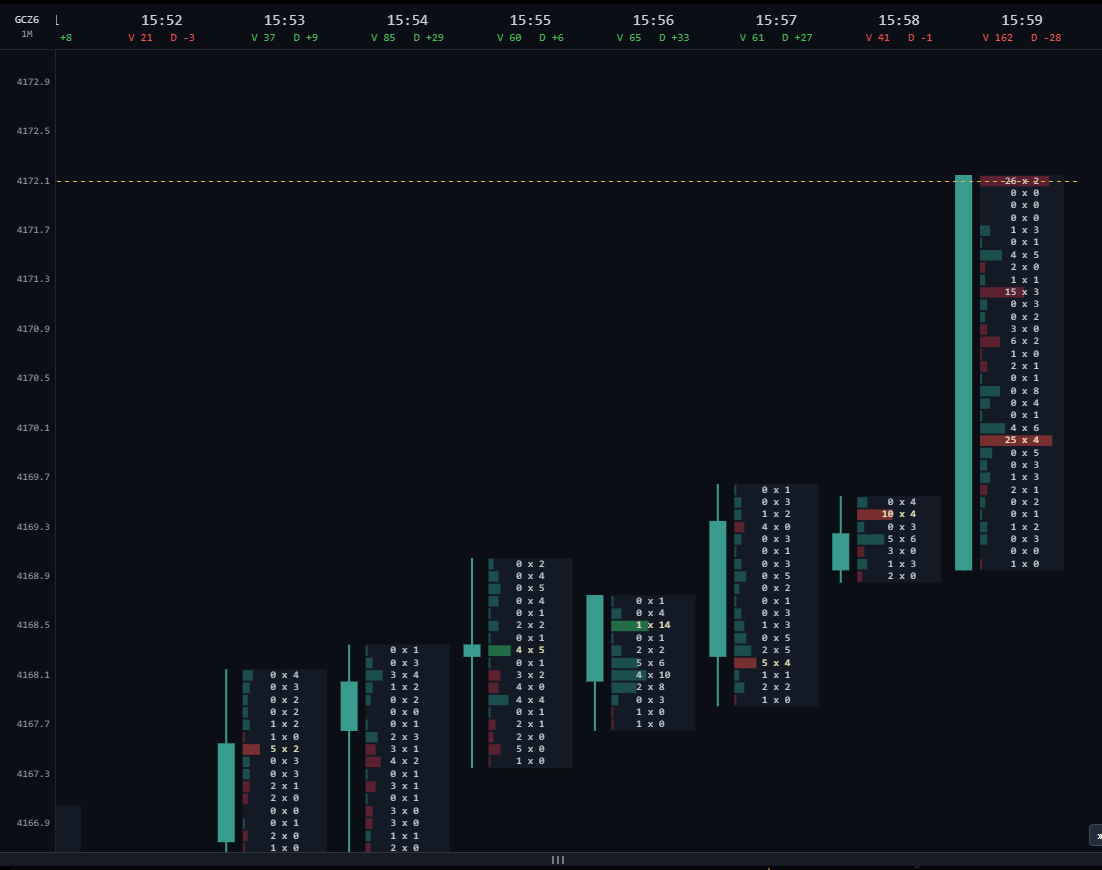This screenshot has height=870, width=1102.
Task: Click the V 85 volume value
Action: point(382,38)
